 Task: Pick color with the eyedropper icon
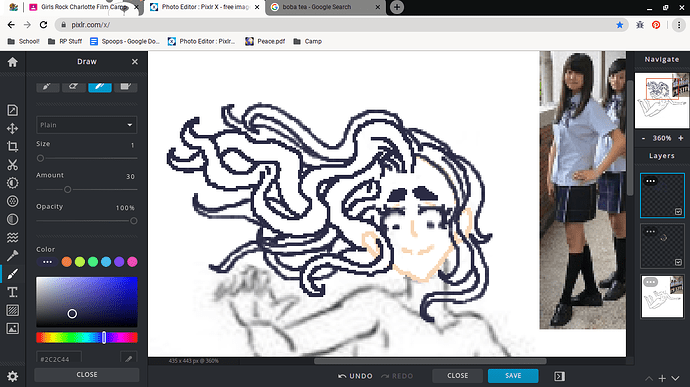[128, 359]
